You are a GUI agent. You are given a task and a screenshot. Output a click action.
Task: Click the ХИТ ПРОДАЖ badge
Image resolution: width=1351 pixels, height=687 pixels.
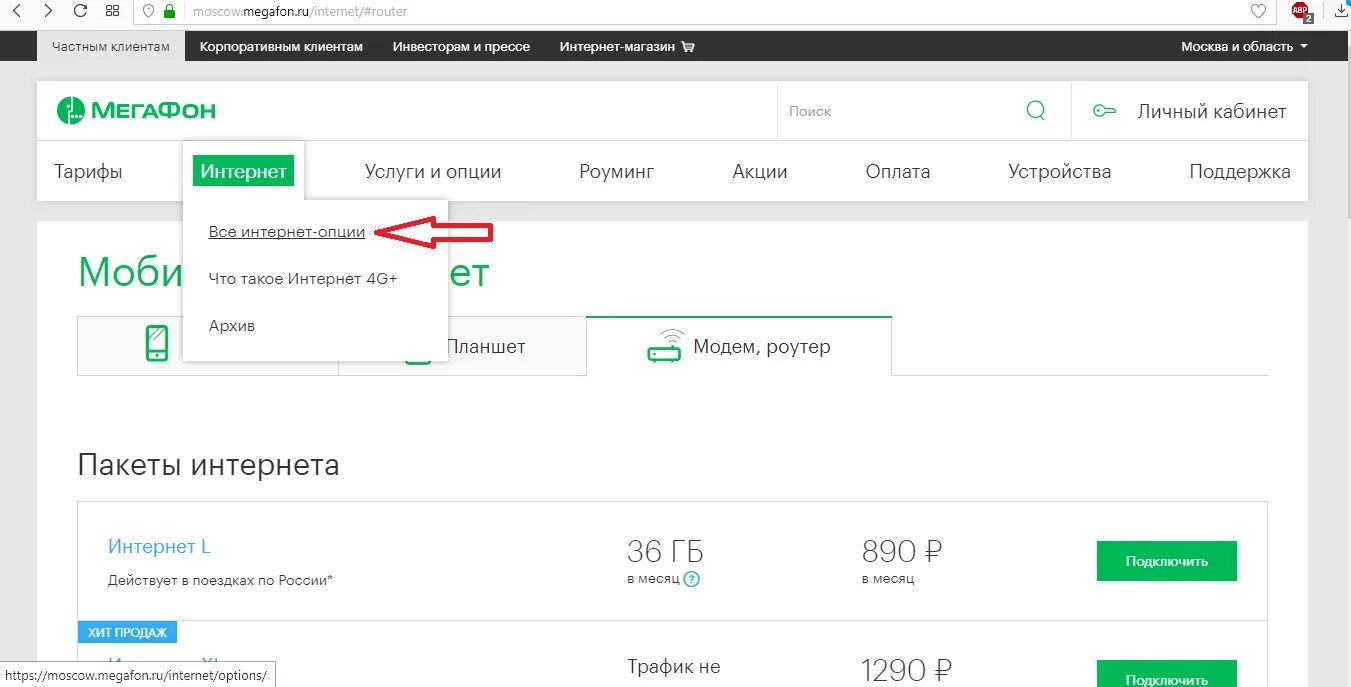tap(127, 632)
